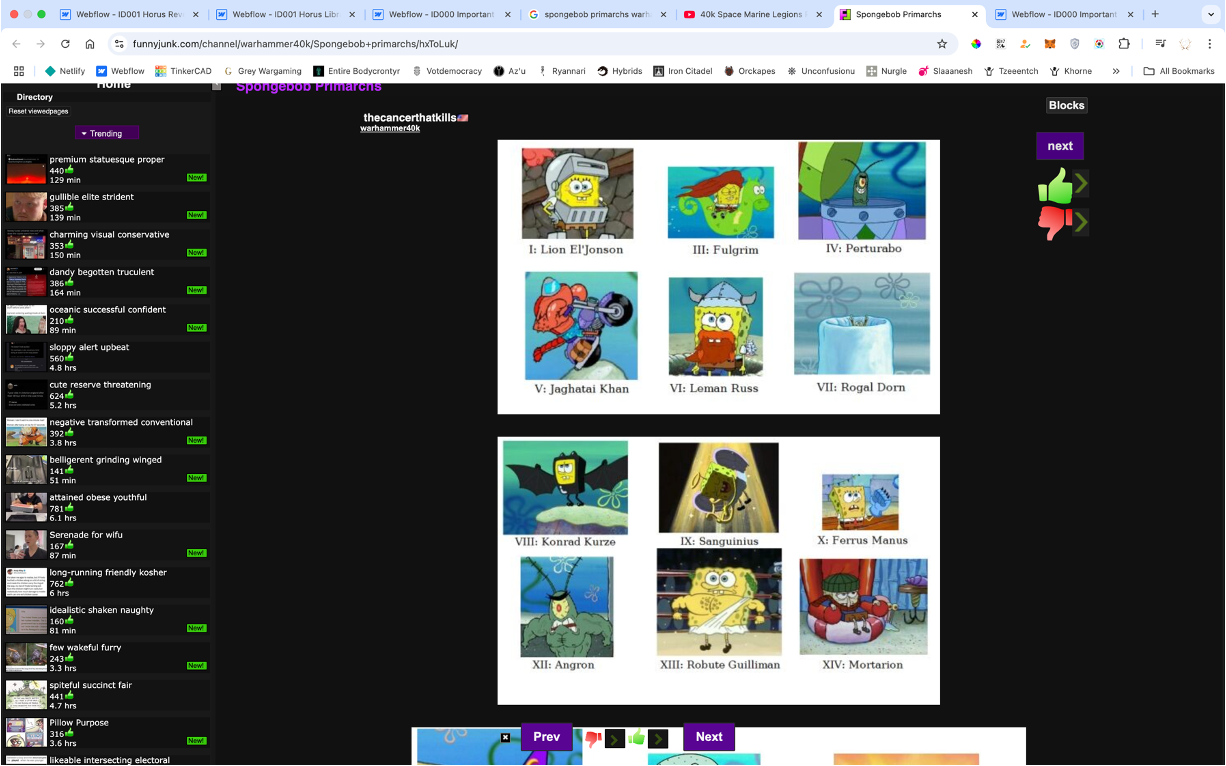Screen dimensions: 1226x766
Task: Click the Blocks button
Action: (x=1067, y=105)
